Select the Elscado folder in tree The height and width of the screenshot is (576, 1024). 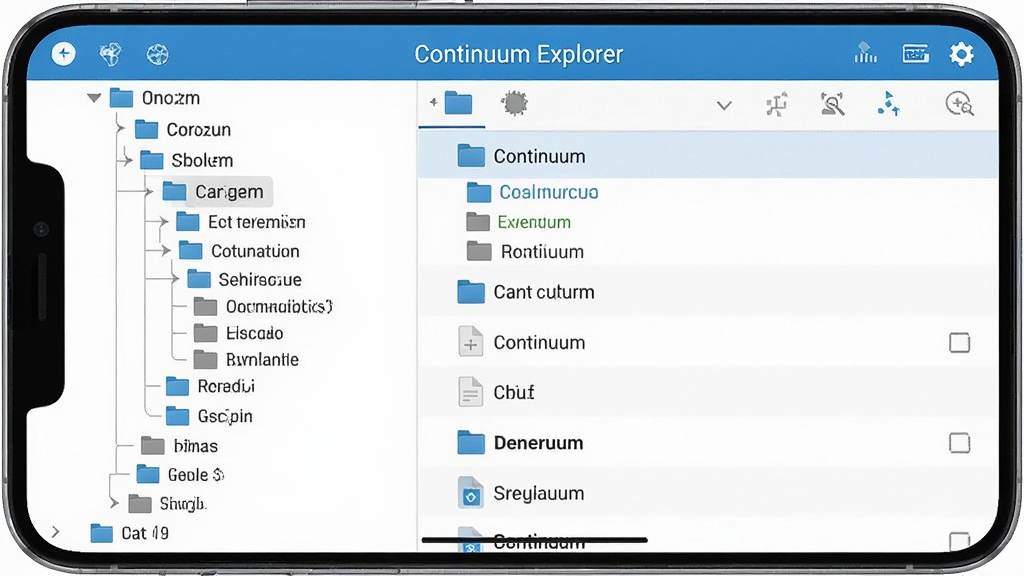[238, 333]
